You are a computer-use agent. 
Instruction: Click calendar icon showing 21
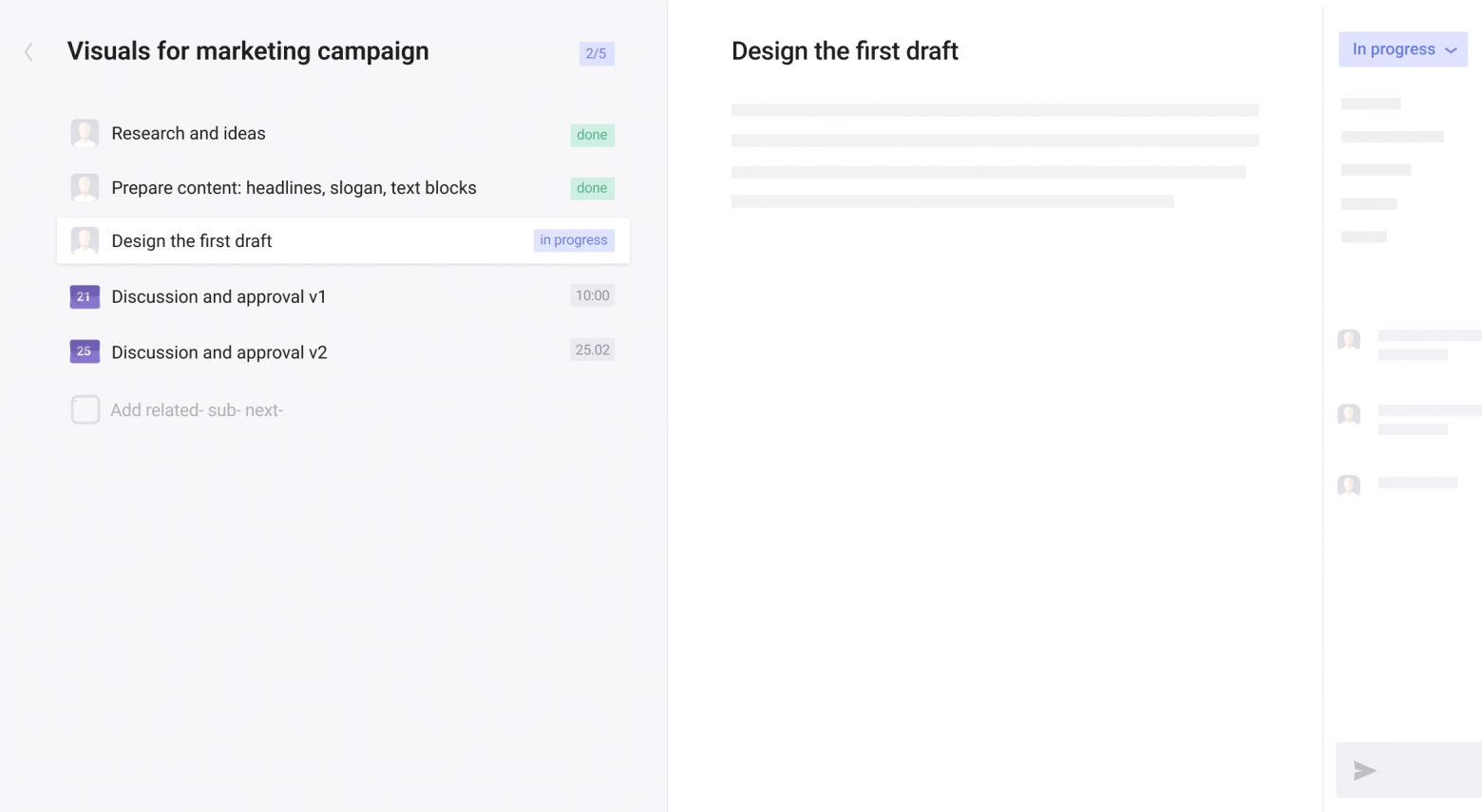(x=85, y=296)
